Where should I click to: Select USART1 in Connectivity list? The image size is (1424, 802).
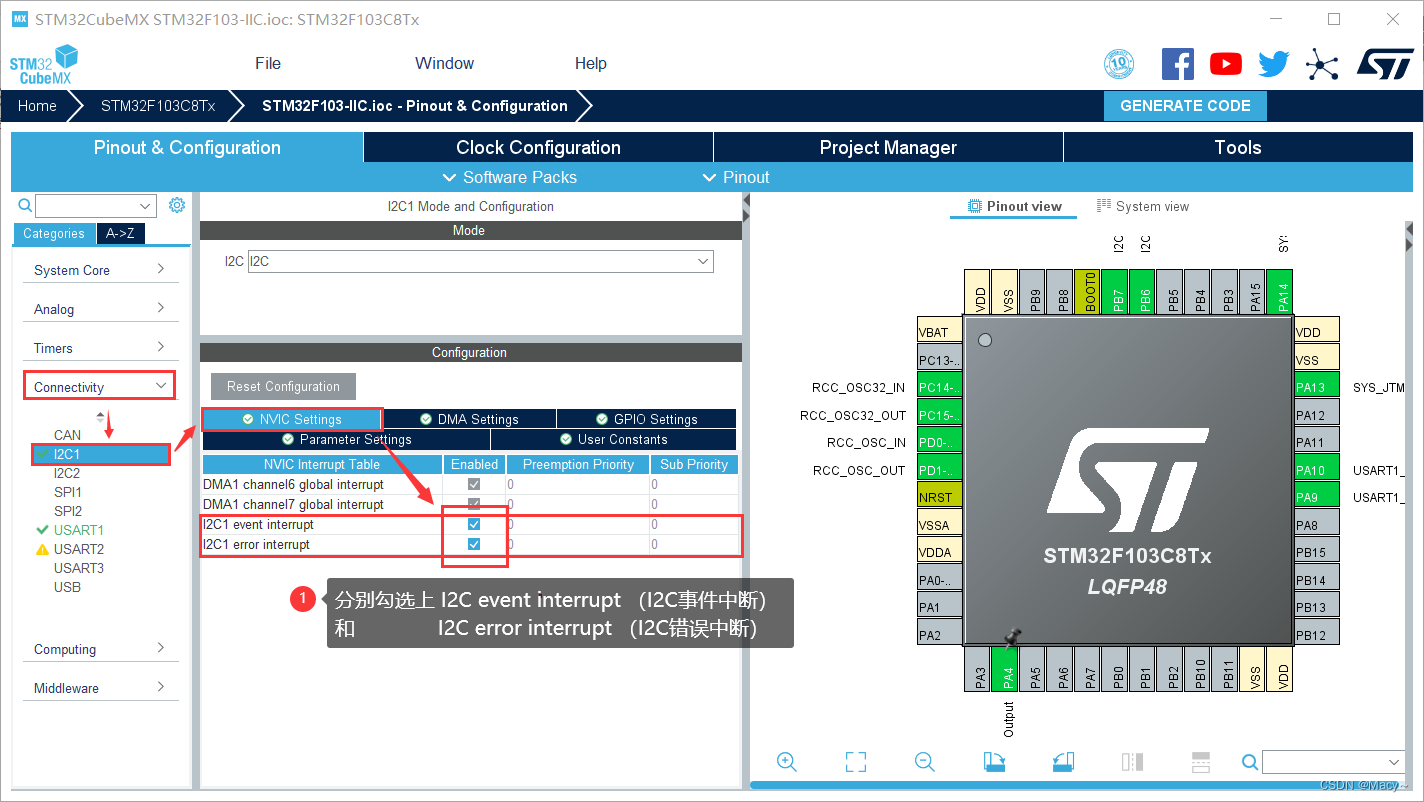point(79,530)
